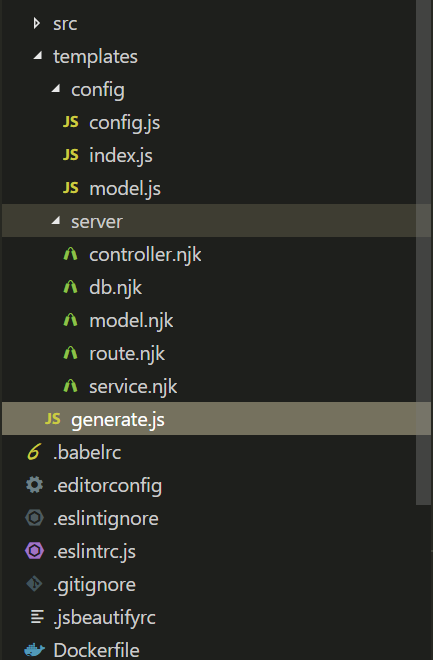
Task: Click the Nunjucks icon beside service.njk
Action: pyautogui.click(x=70, y=386)
